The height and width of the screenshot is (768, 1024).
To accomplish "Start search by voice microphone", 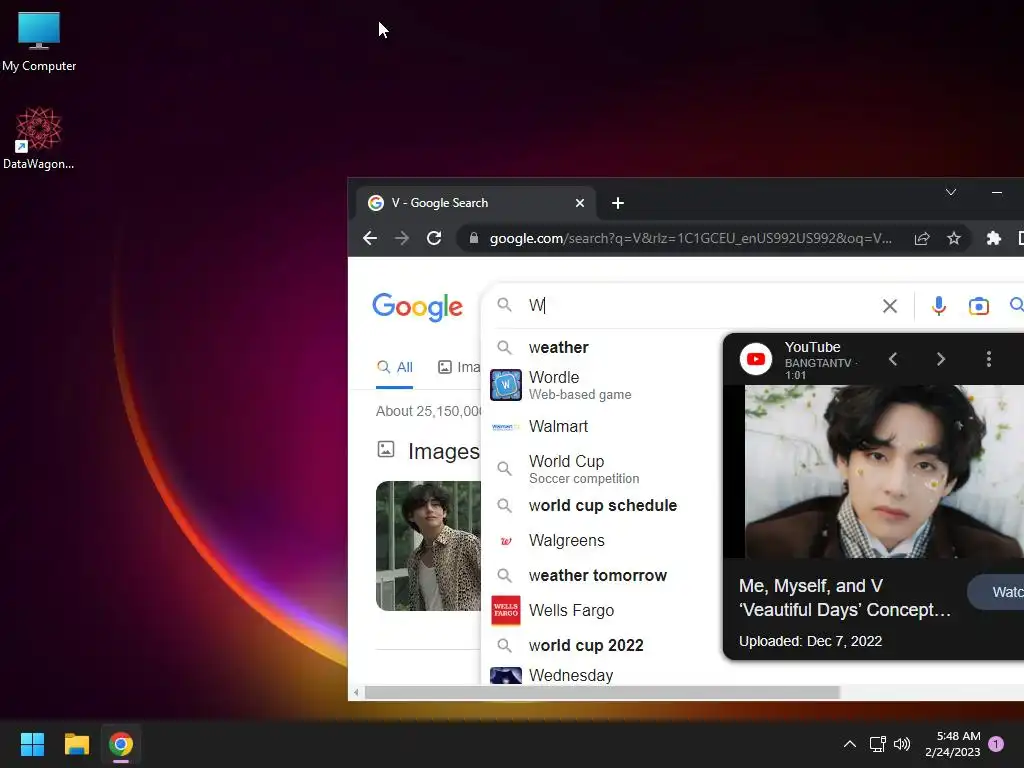I will [x=938, y=306].
